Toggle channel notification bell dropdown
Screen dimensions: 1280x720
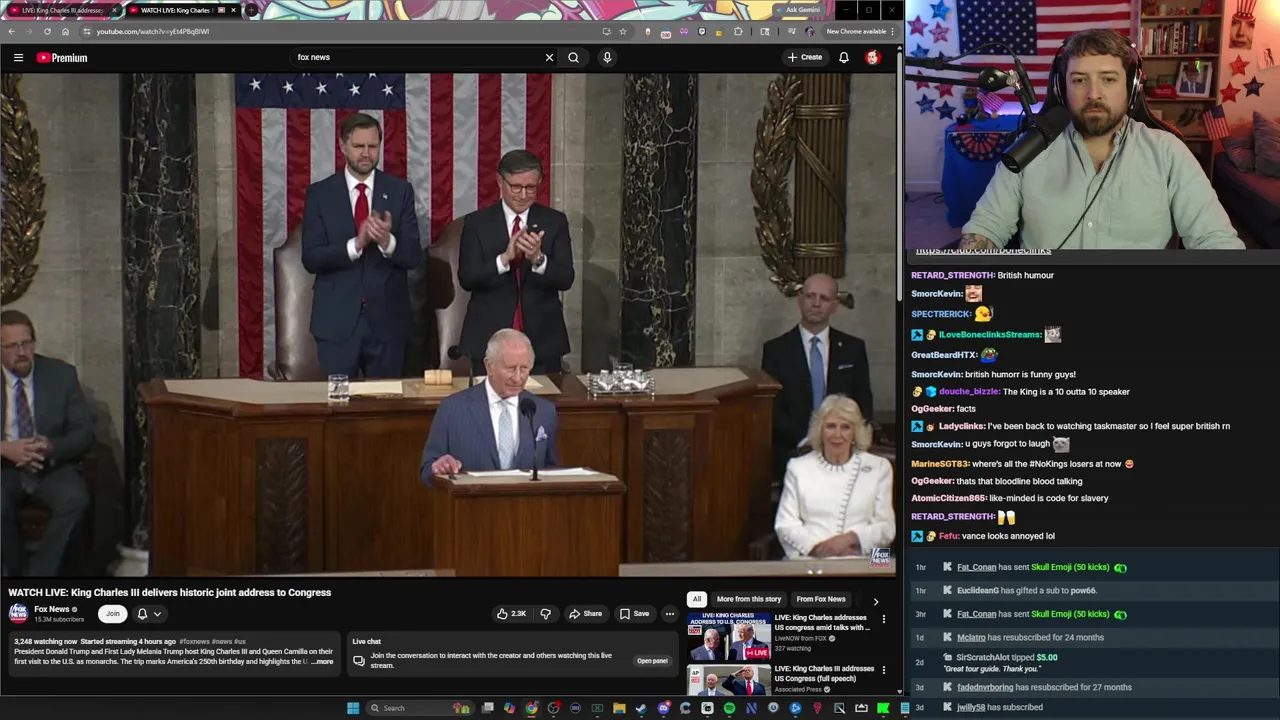pyautogui.click(x=149, y=614)
